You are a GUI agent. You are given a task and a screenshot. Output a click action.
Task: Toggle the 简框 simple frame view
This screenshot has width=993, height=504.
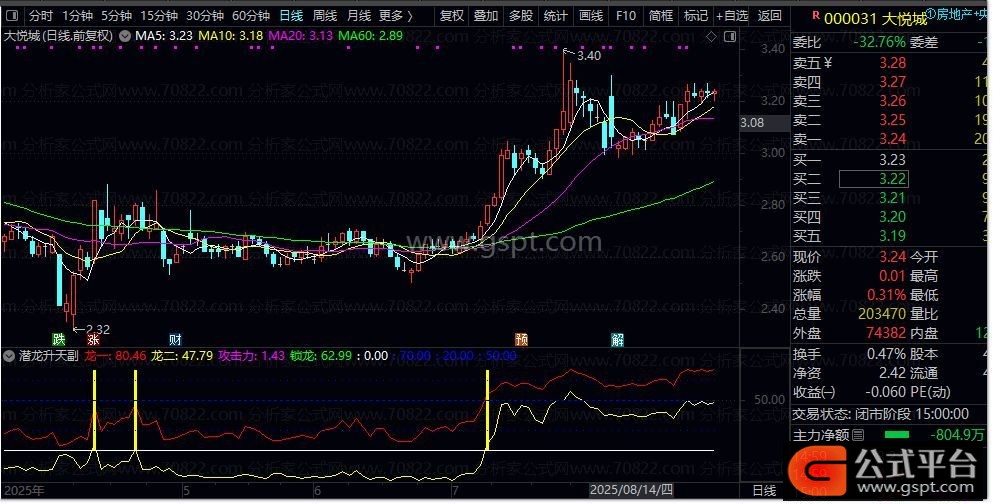(660, 15)
